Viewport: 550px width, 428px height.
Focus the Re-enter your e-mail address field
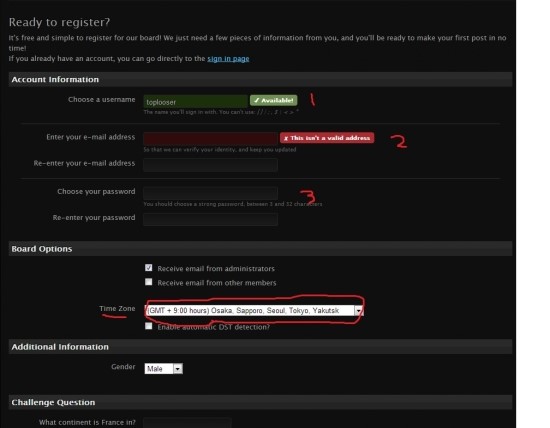click(210, 165)
